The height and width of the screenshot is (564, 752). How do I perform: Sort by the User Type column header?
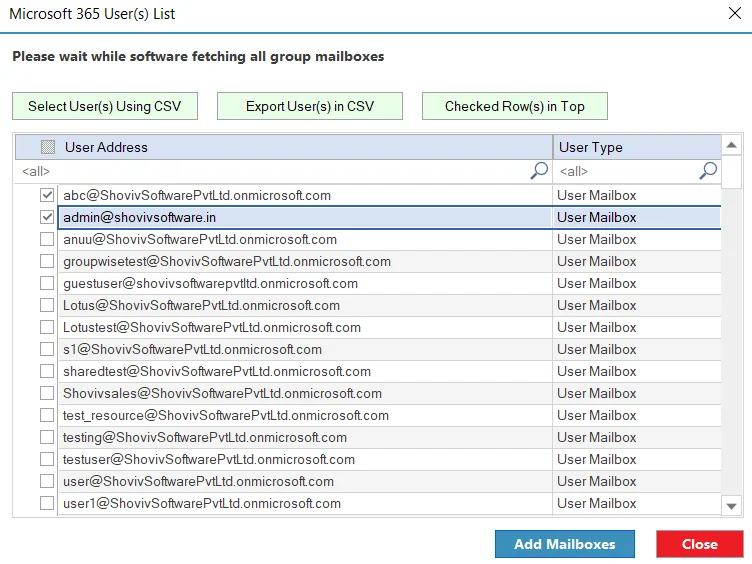click(637, 147)
